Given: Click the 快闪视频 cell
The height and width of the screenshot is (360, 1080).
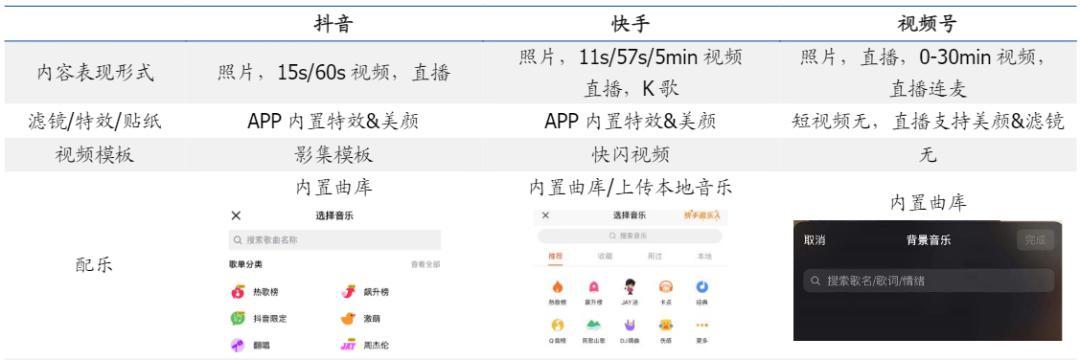Looking at the screenshot, I should (630, 155).
